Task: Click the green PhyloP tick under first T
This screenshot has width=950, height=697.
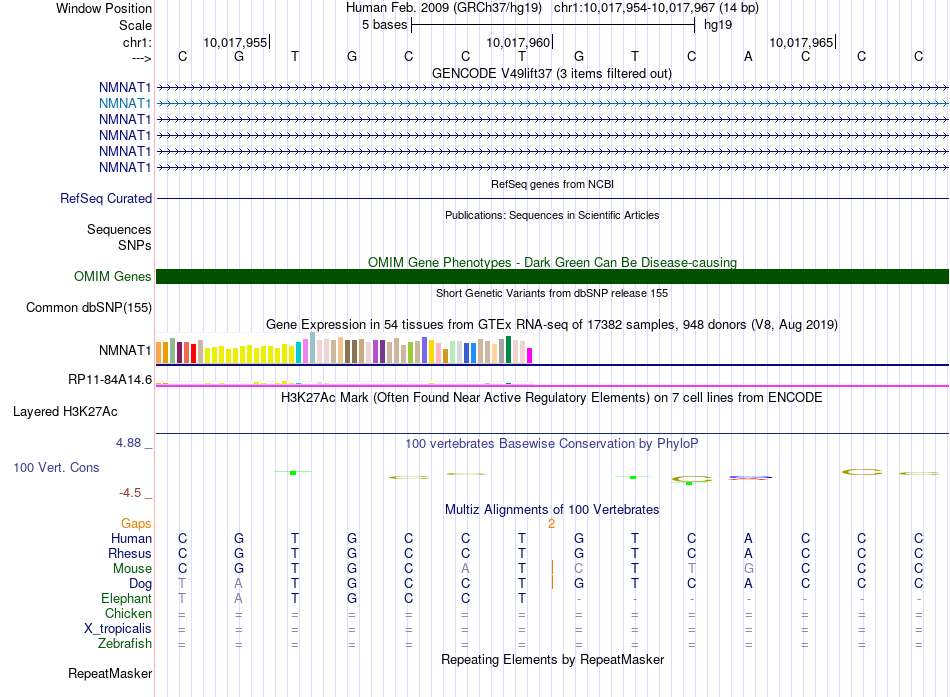Action: pos(293,472)
